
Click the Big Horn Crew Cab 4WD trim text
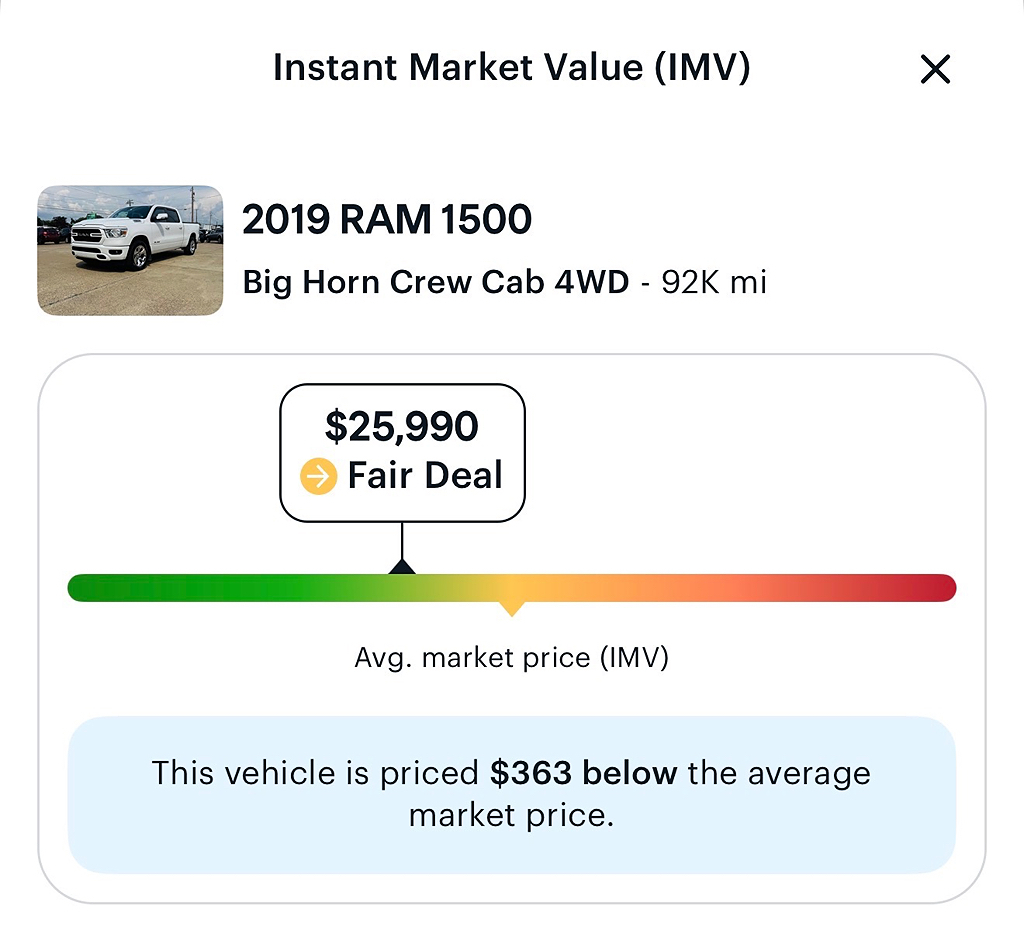436,283
